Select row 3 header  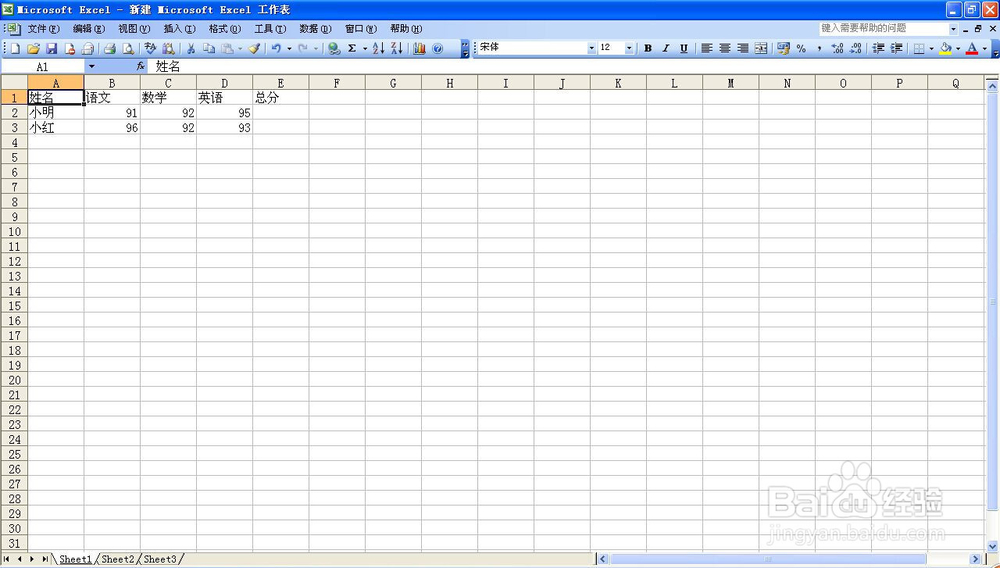(x=15, y=127)
